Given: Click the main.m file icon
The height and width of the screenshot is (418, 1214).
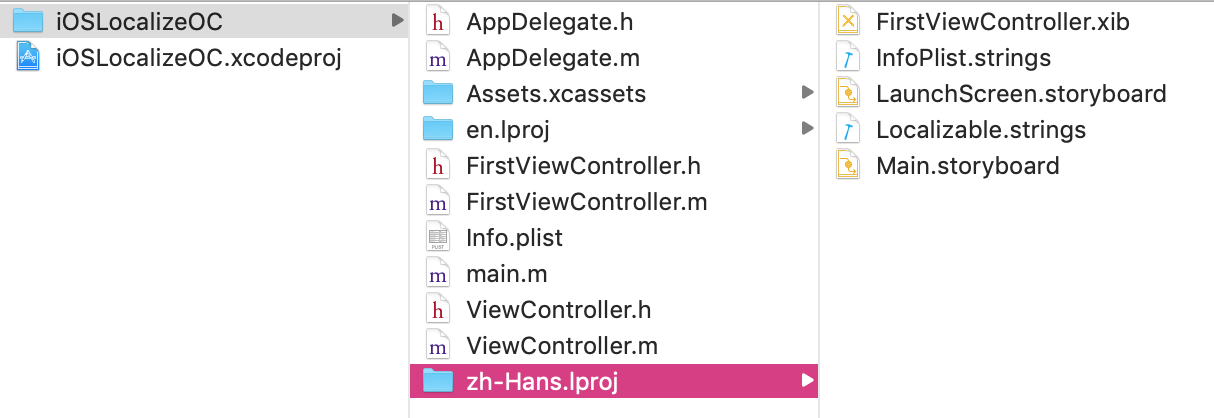Looking at the screenshot, I should (x=437, y=273).
